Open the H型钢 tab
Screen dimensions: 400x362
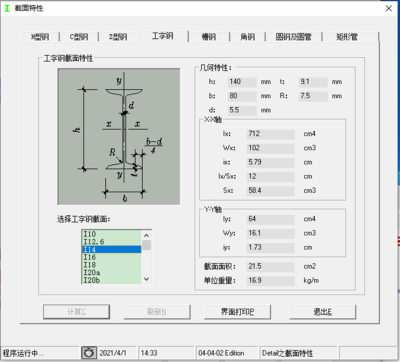pyautogui.click(x=40, y=37)
